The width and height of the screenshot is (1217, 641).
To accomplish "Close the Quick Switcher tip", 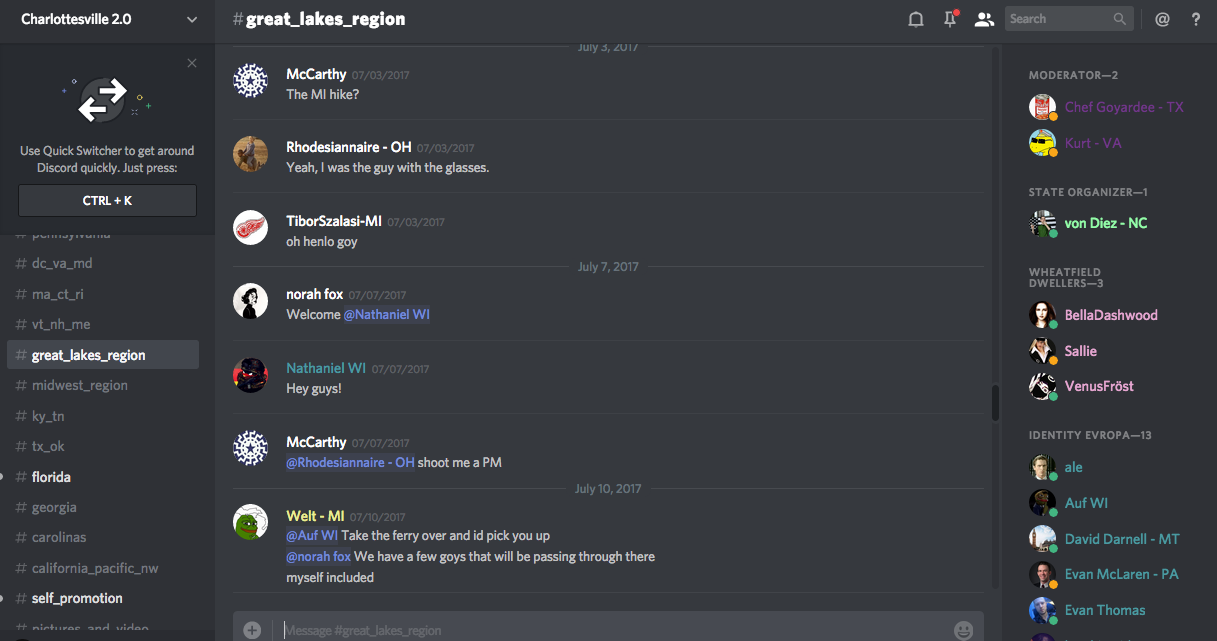I will [192, 63].
